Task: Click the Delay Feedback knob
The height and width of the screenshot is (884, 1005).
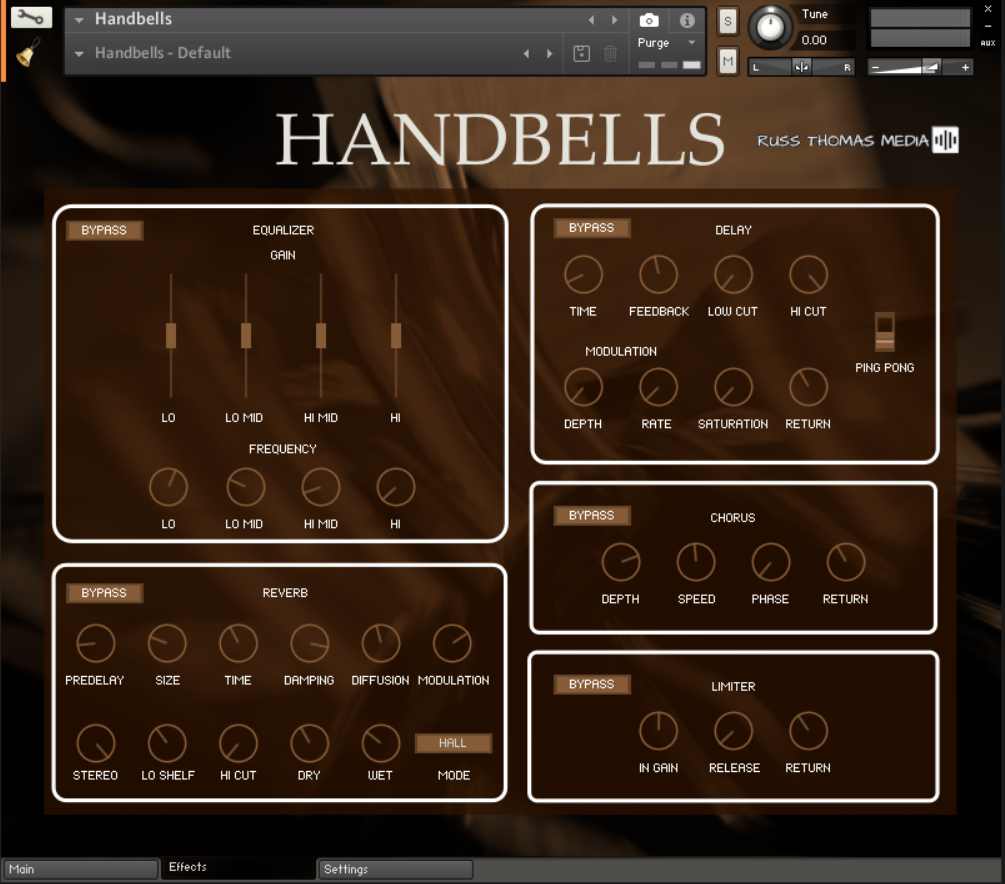Action: 658,274
